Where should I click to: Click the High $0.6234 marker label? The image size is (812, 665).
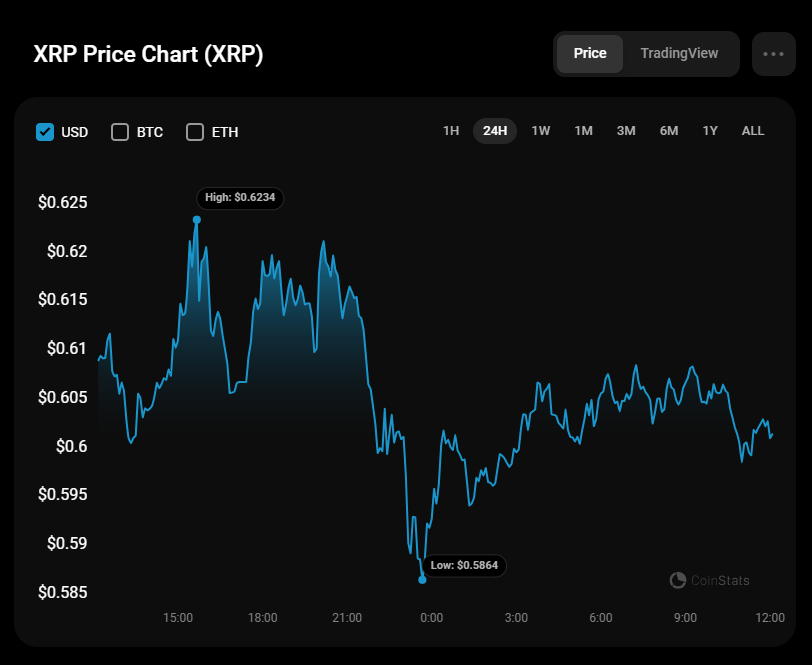coord(240,198)
